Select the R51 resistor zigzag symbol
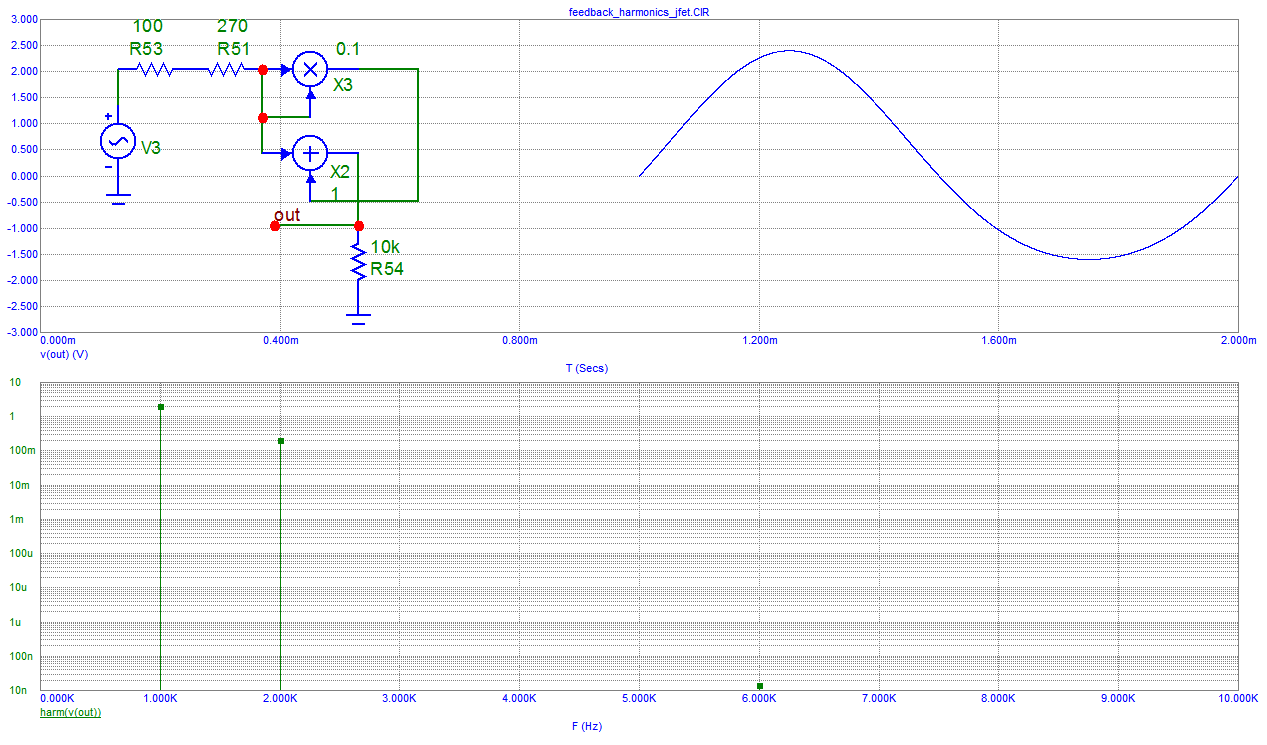The image size is (1267, 745). 226,69
